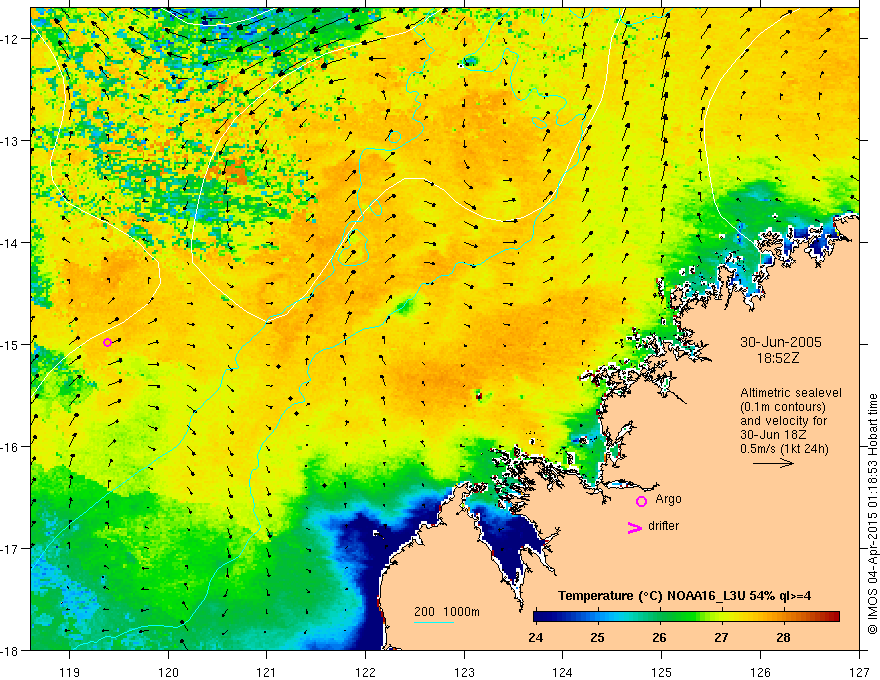Click the longitude axis label '125'
Image resolution: width=880 pixels, height=680 pixels.
coord(662,672)
